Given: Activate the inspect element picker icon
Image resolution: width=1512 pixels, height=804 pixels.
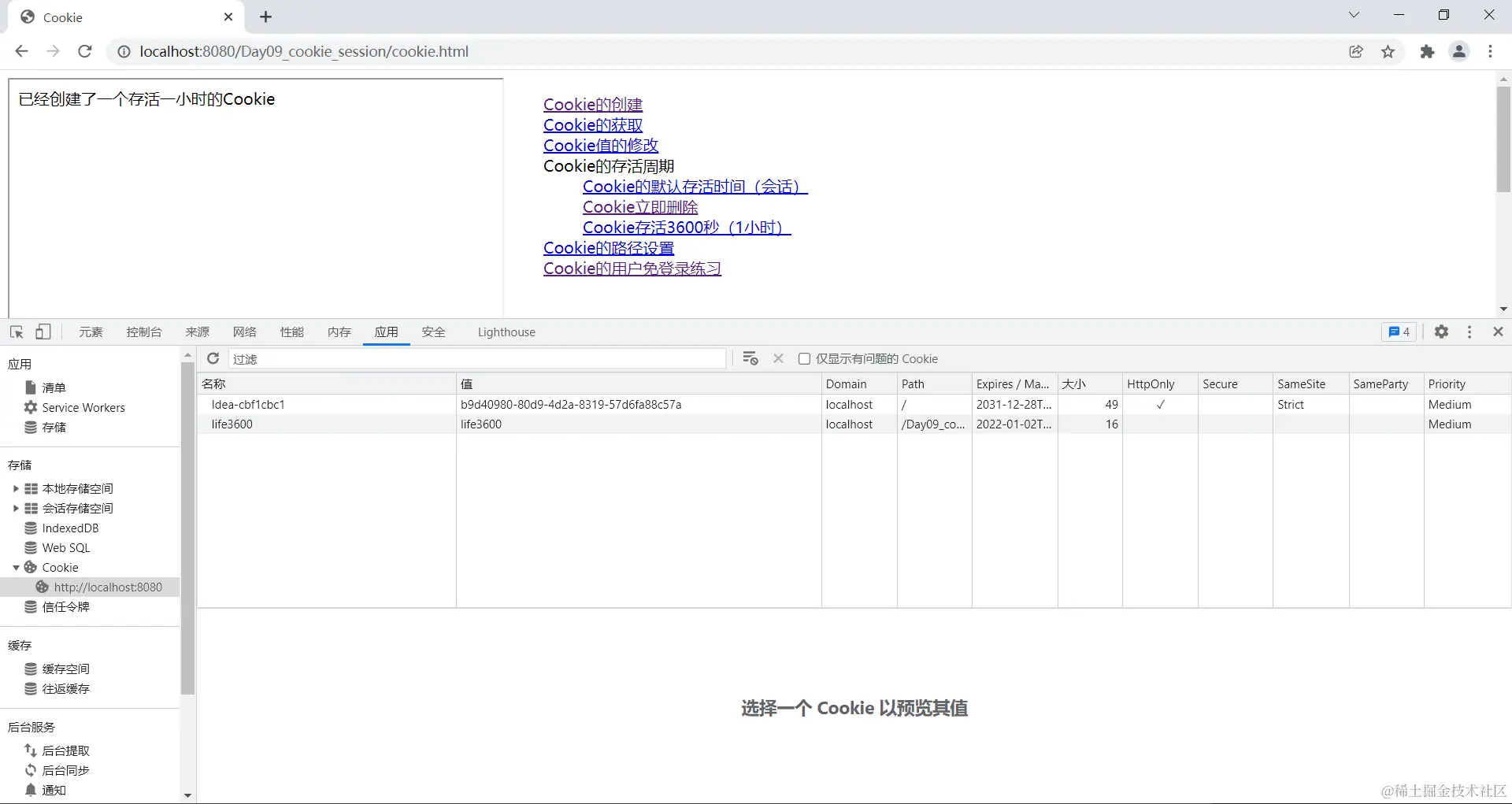Looking at the screenshot, I should 17,332.
